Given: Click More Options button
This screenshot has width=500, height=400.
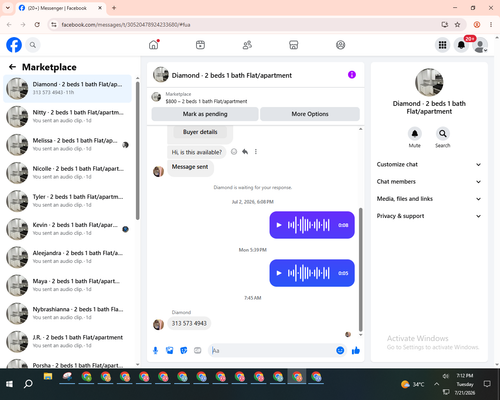Looking at the screenshot, I should (x=310, y=114).
